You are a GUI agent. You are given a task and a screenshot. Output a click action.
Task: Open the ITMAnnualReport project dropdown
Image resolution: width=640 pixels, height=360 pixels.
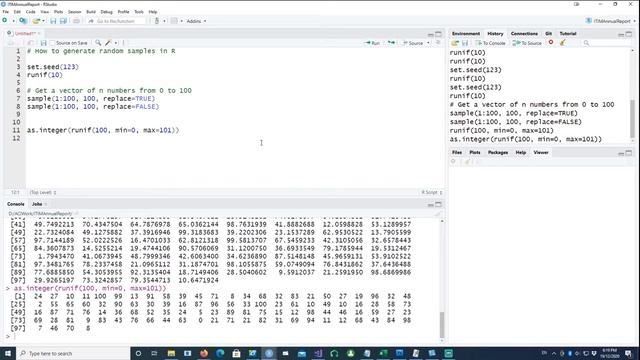click(611, 21)
